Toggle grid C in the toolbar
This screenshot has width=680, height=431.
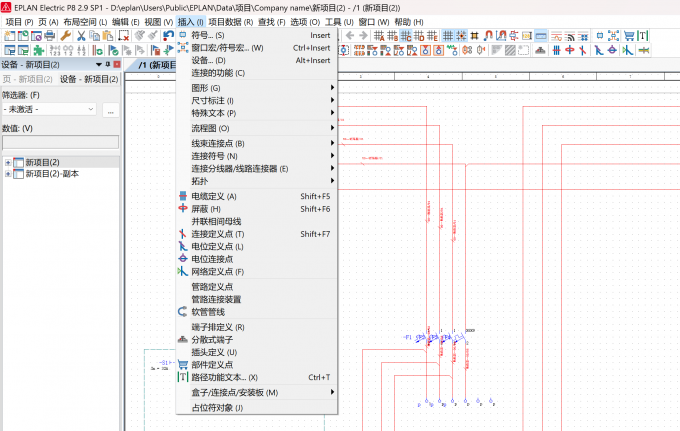pyautogui.click(x=406, y=36)
